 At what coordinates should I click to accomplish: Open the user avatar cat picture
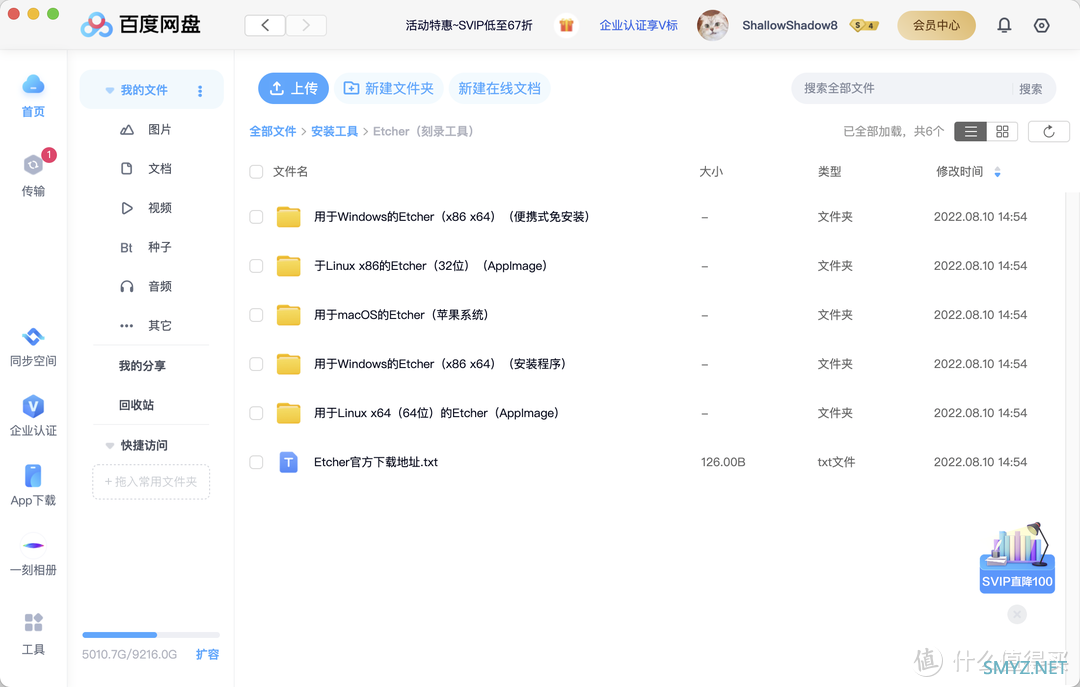tap(713, 25)
